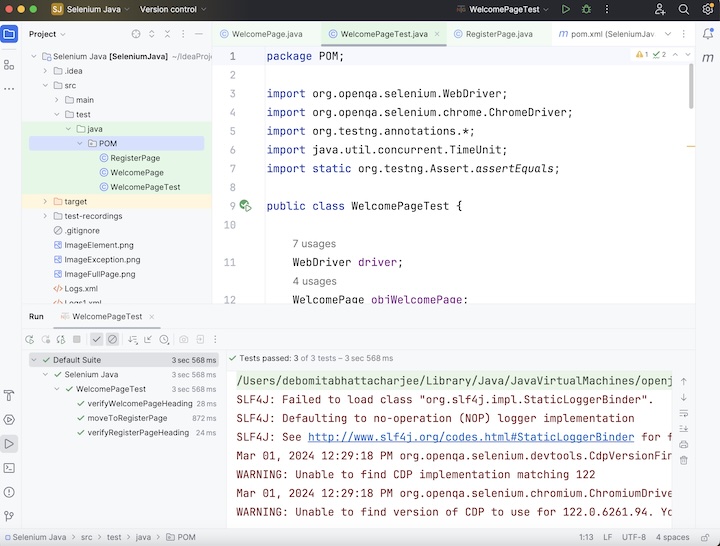The image size is (720, 546).
Task: Start debugging with the bug icon
Action: [x=586, y=9]
